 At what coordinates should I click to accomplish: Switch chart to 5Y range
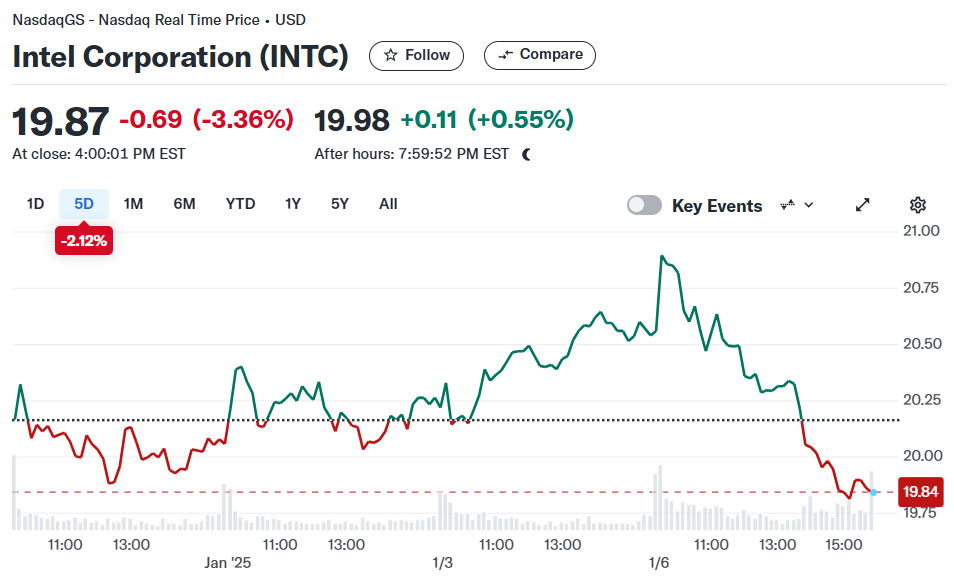click(339, 204)
